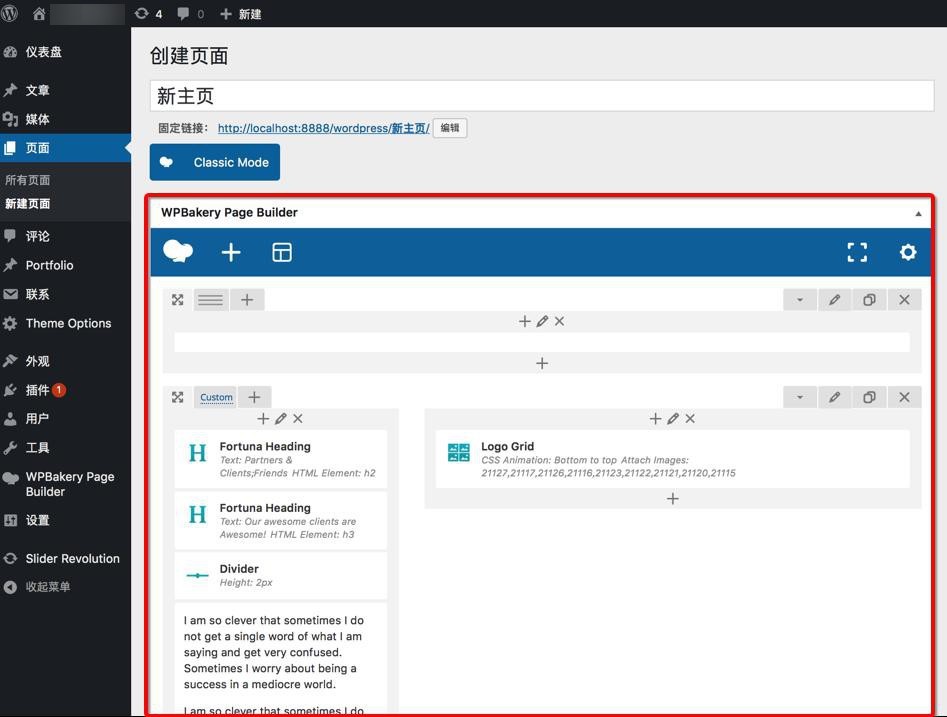
Task: Click the move handle of Custom row
Action: point(178,397)
